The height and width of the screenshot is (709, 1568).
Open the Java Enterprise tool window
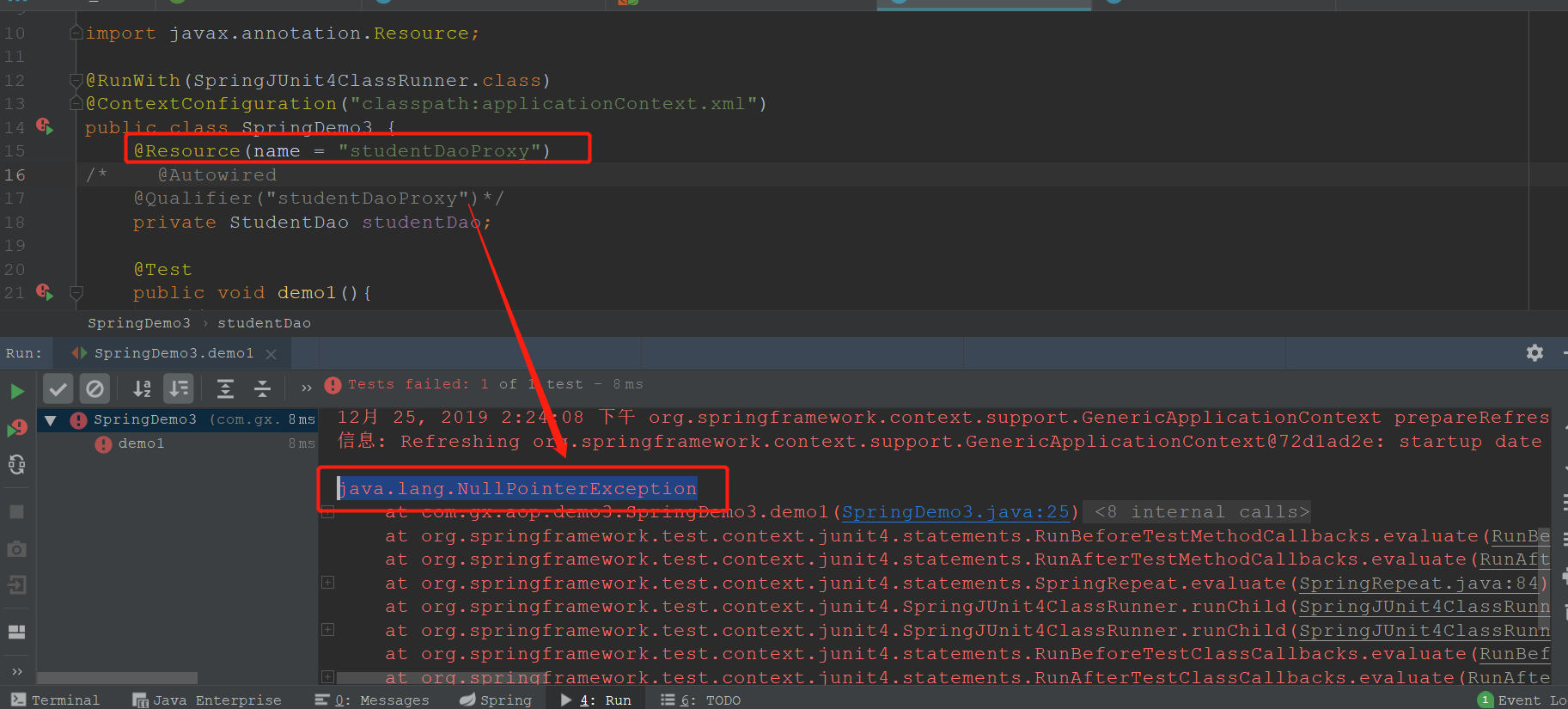(x=207, y=700)
